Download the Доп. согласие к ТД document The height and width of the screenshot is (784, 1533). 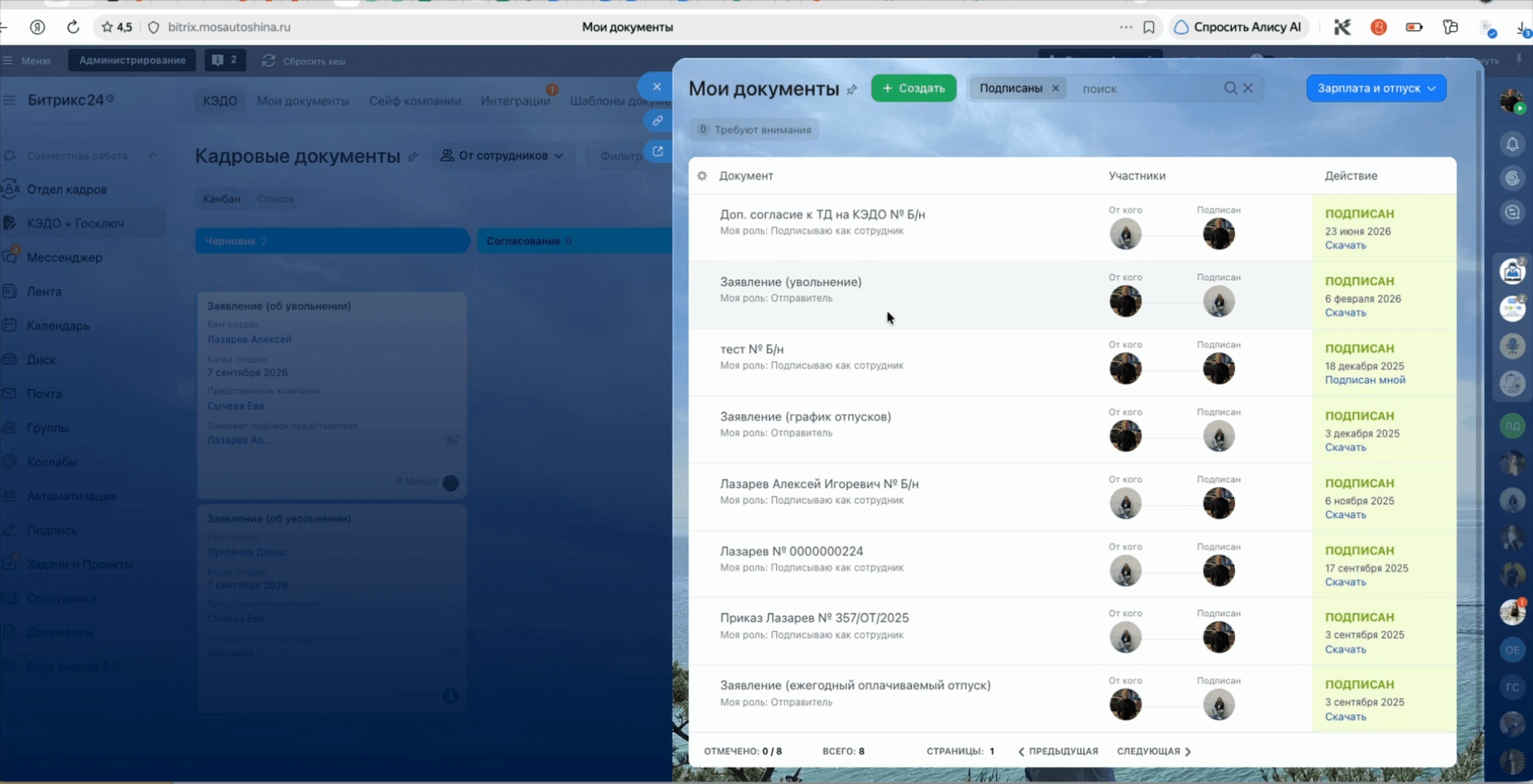click(1345, 245)
